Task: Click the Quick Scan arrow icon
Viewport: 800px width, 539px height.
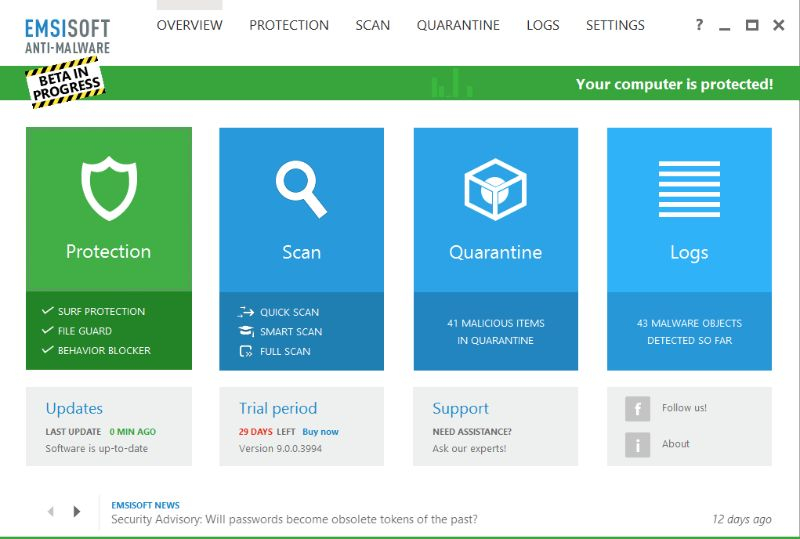Action: click(246, 312)
